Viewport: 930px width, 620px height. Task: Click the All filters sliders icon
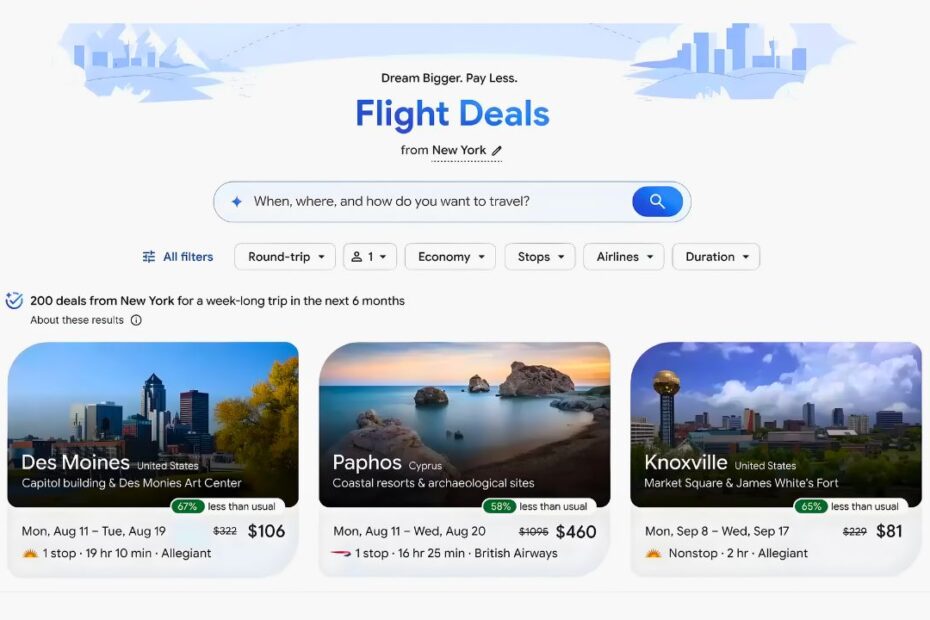point(149,257)
